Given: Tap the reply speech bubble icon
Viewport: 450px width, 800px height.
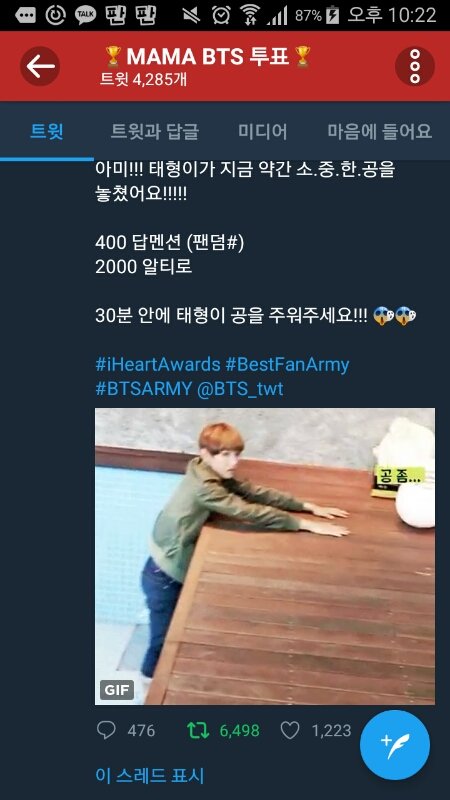Looking at the screenshot, I should pos(106,731).
